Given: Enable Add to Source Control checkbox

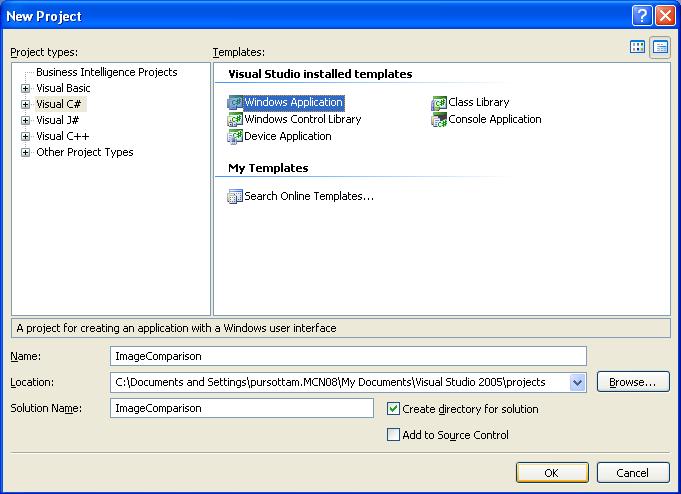Looking at the screenshot, I should 393,434.
